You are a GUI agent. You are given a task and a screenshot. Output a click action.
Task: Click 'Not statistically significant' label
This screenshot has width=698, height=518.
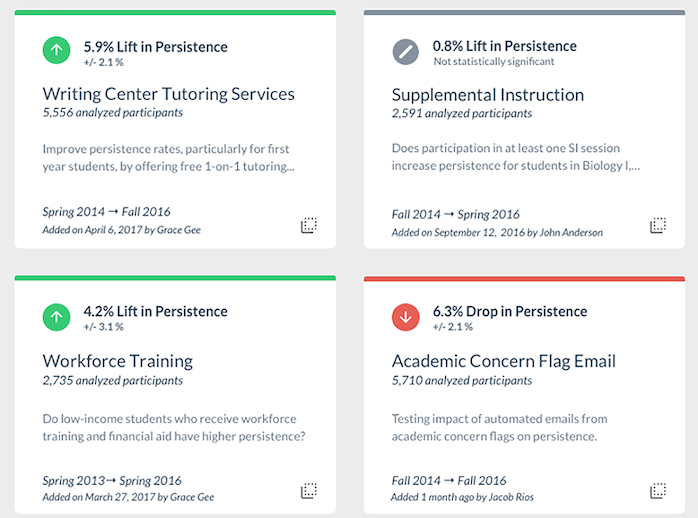coord(494,61)
